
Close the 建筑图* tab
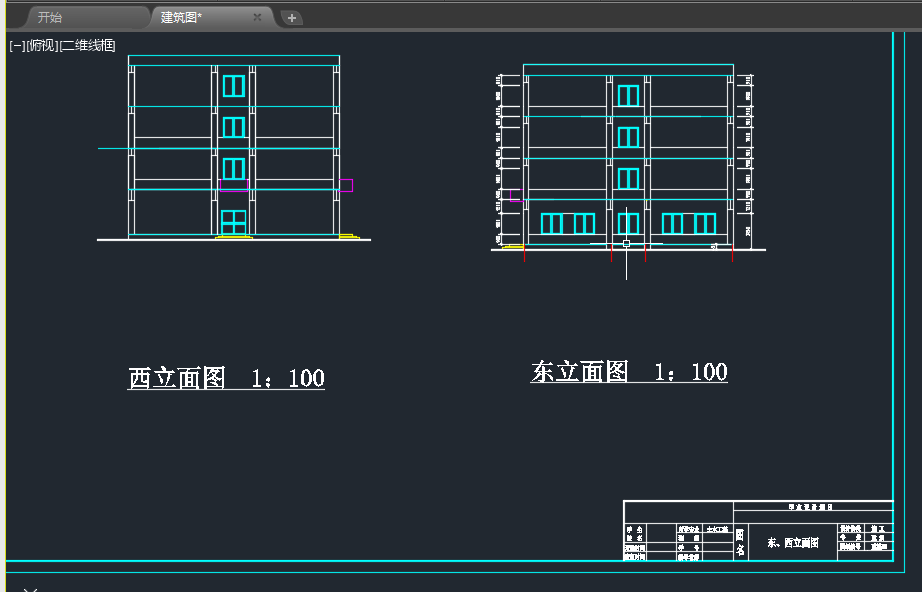pos(257,18)
